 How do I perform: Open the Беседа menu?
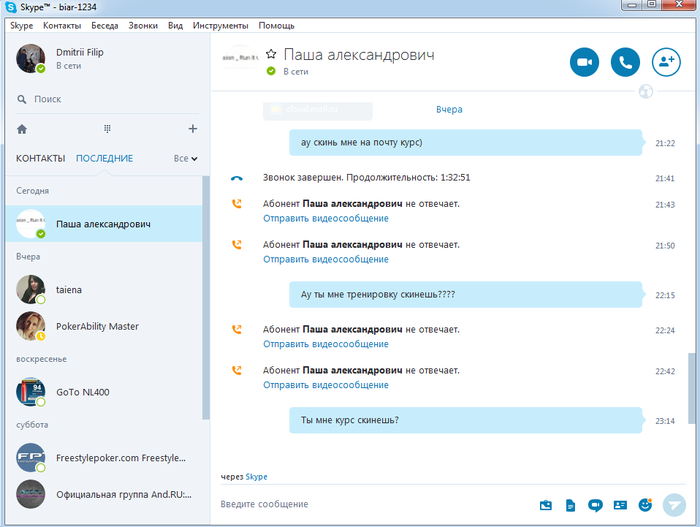pos(105,25)
